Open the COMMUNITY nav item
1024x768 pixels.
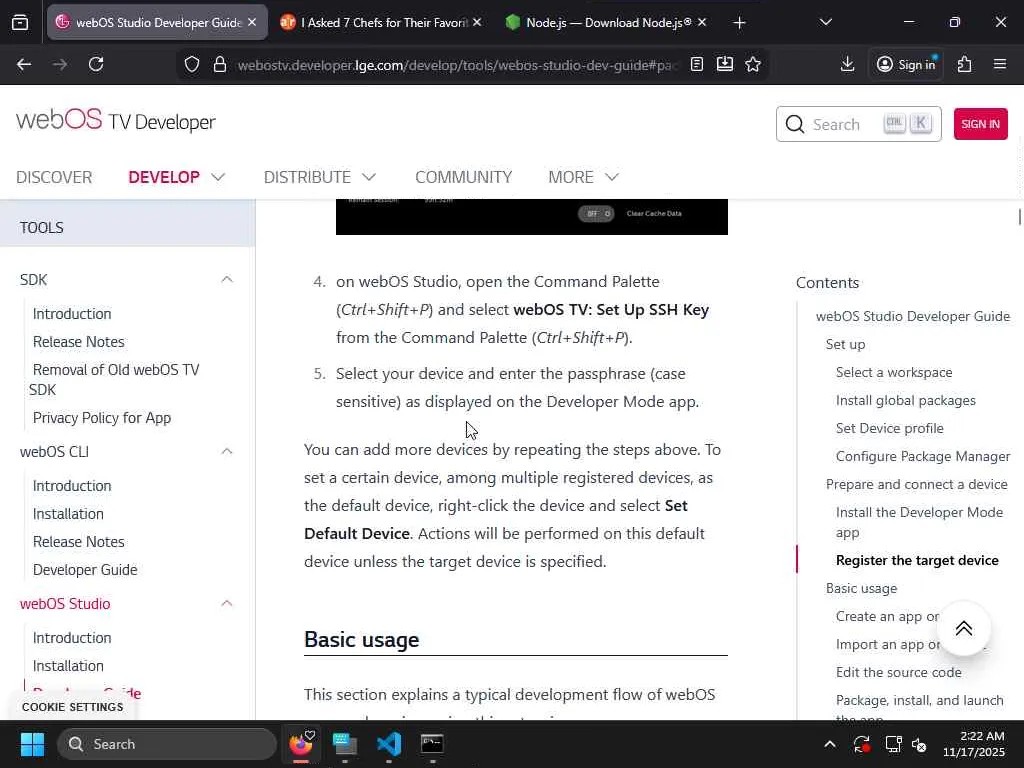(464, 177)
